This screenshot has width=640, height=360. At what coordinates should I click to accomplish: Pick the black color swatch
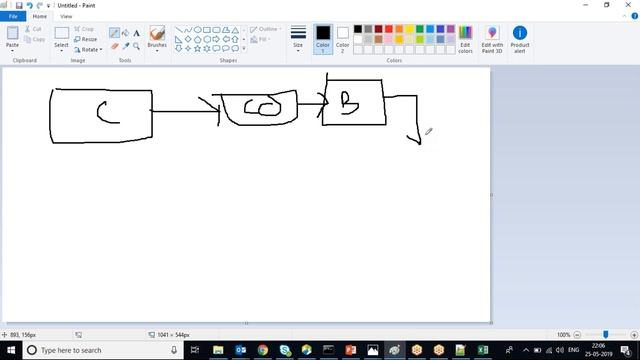358,29
